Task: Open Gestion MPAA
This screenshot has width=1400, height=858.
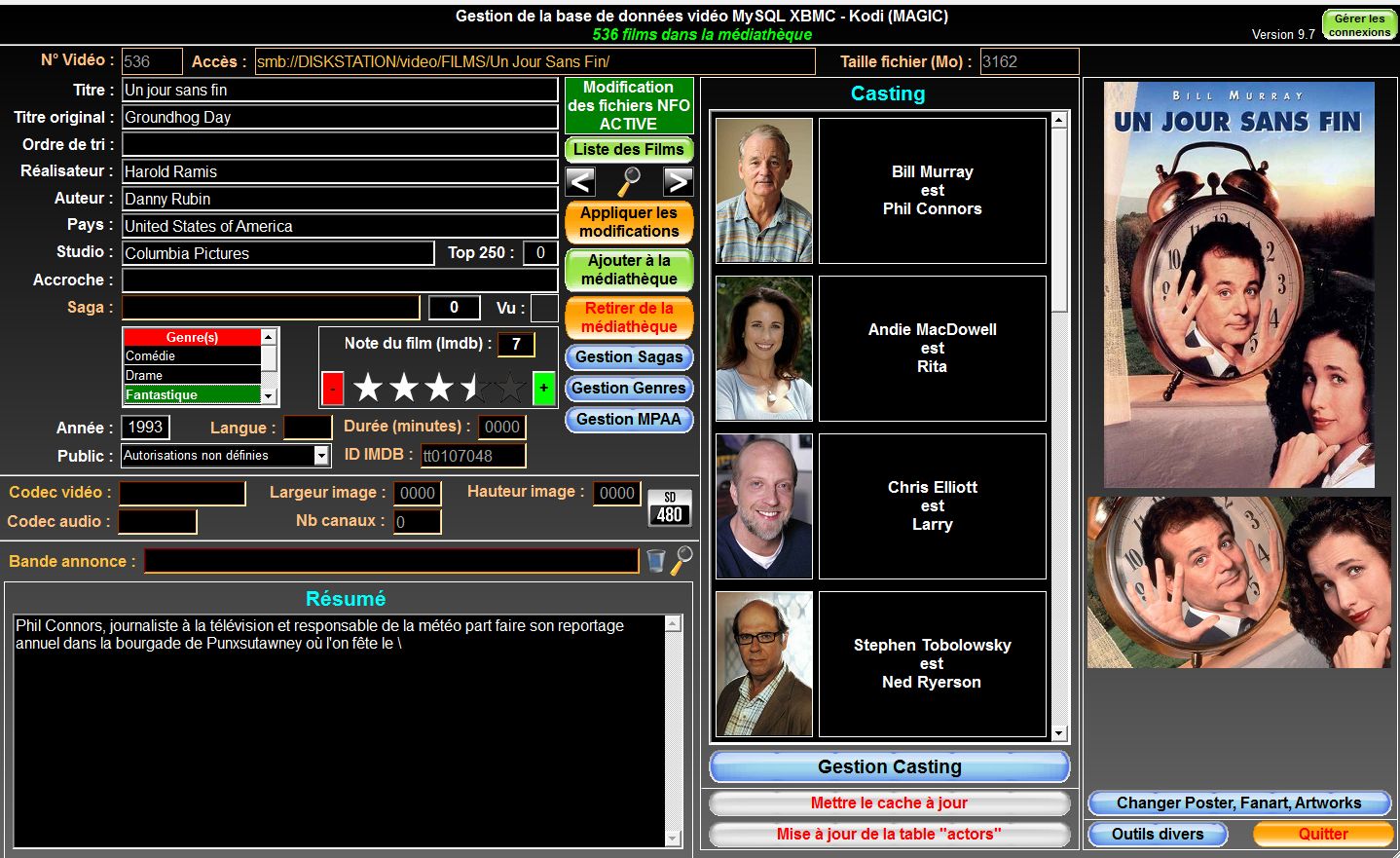Action: coord(629,419)
